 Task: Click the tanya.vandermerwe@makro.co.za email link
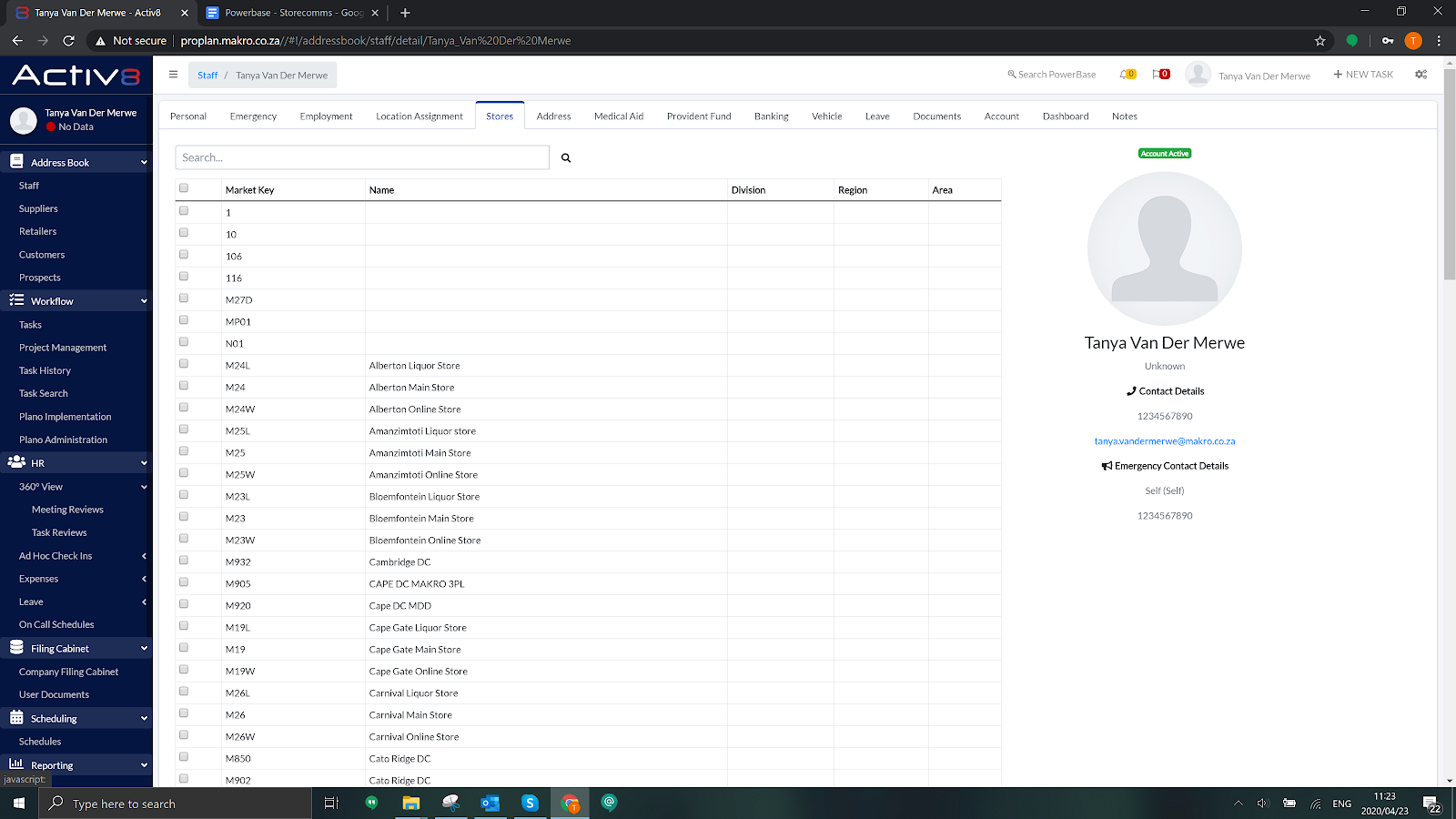click(1165, 441)
